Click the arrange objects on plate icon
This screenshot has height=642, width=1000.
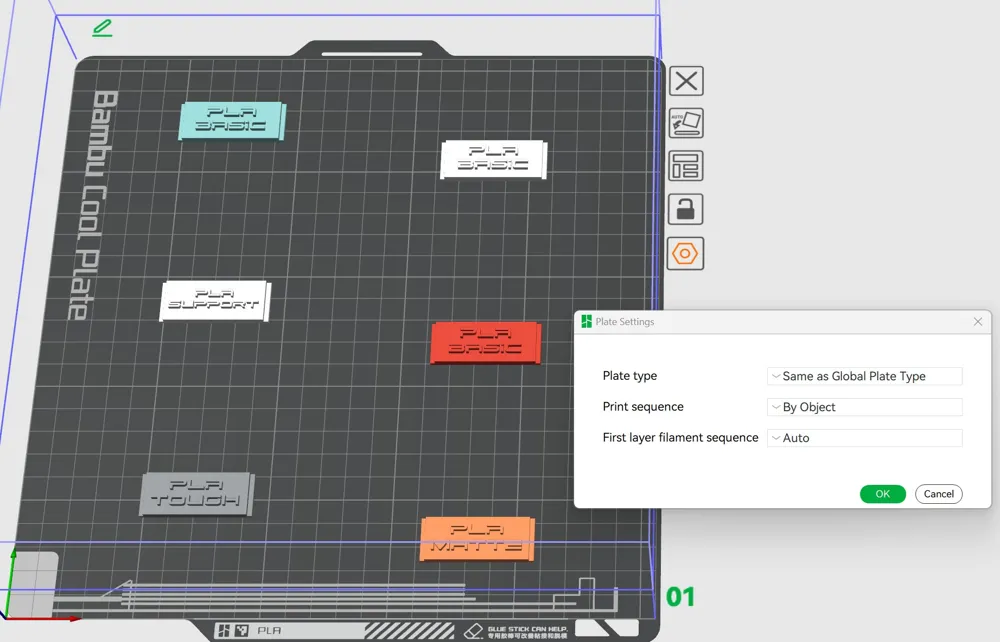tap(686, 166)
